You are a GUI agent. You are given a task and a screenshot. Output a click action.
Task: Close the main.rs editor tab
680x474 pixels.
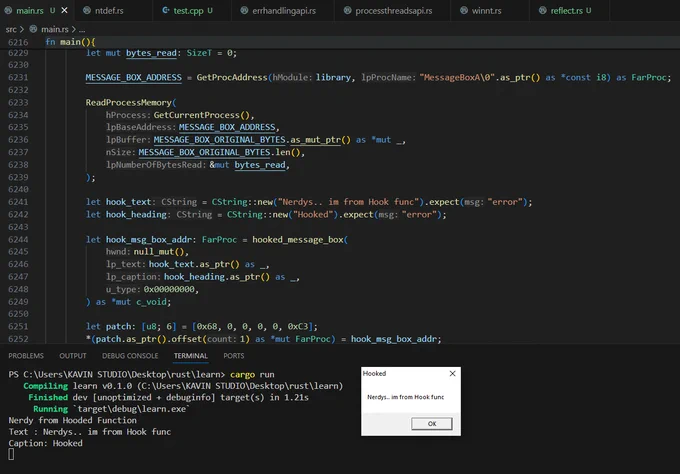point(64,10)
